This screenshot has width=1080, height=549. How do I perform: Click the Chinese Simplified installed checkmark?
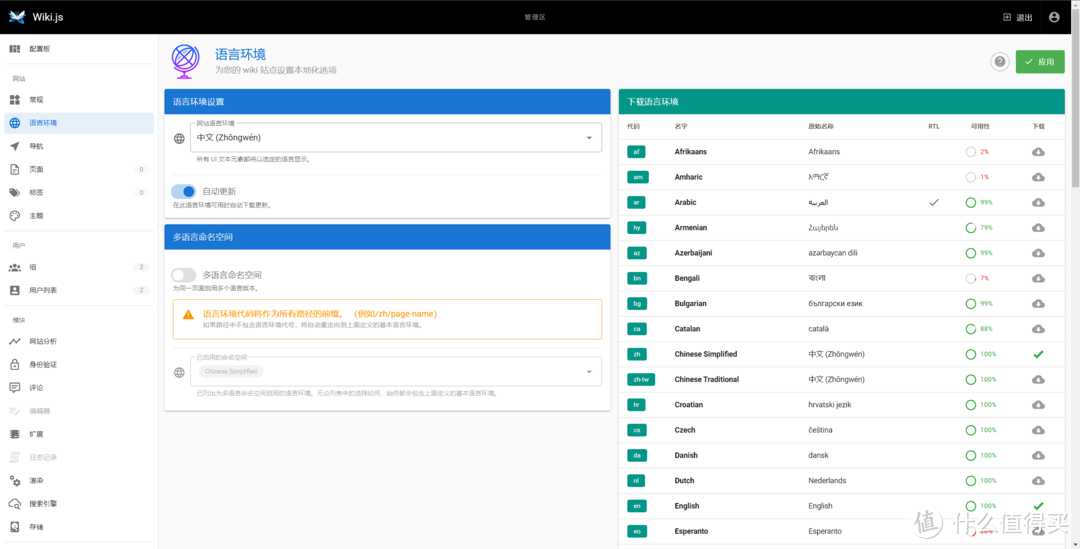pos(1038,354)
